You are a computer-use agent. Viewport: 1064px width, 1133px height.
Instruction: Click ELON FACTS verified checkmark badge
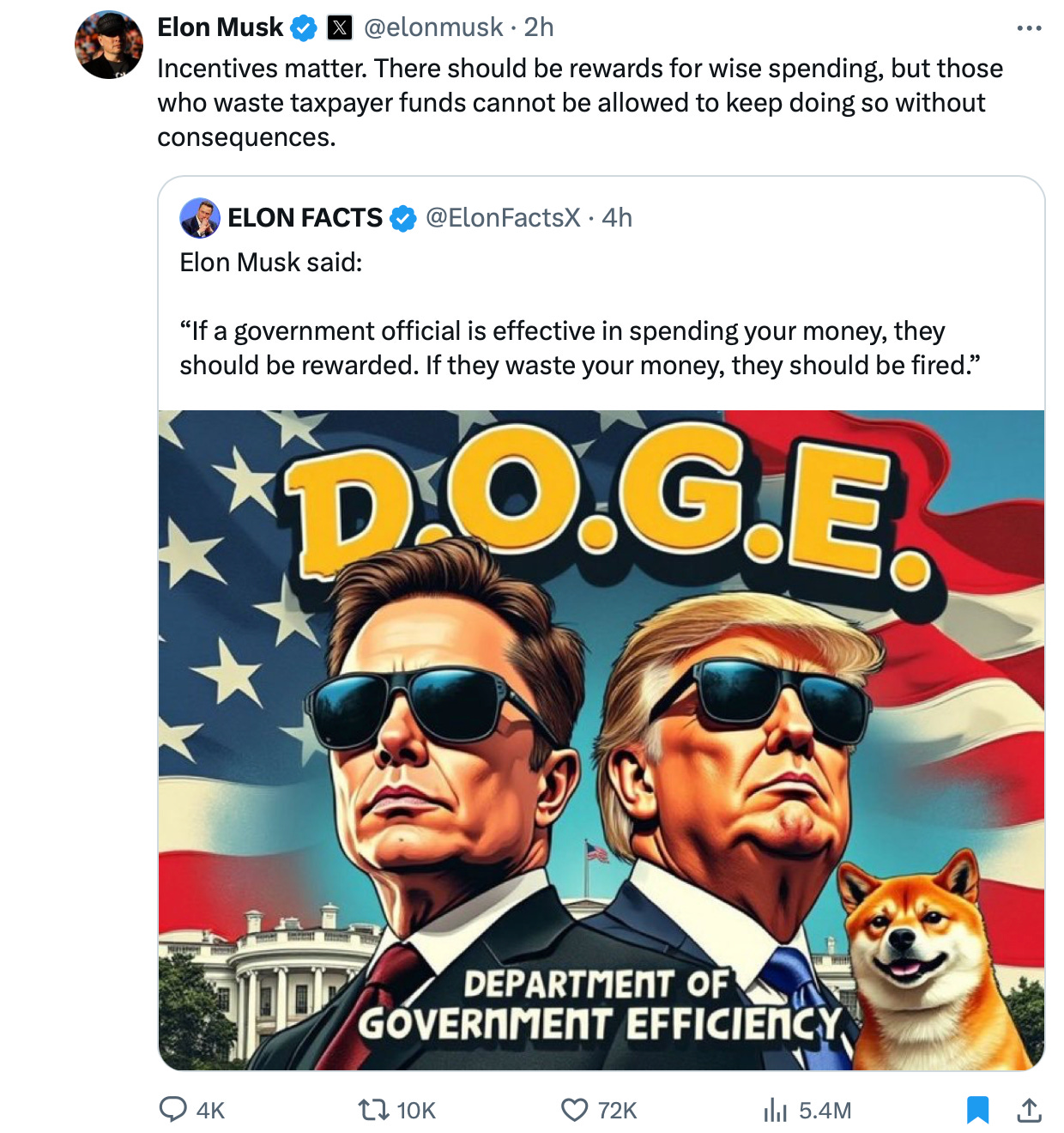[403, 219]
